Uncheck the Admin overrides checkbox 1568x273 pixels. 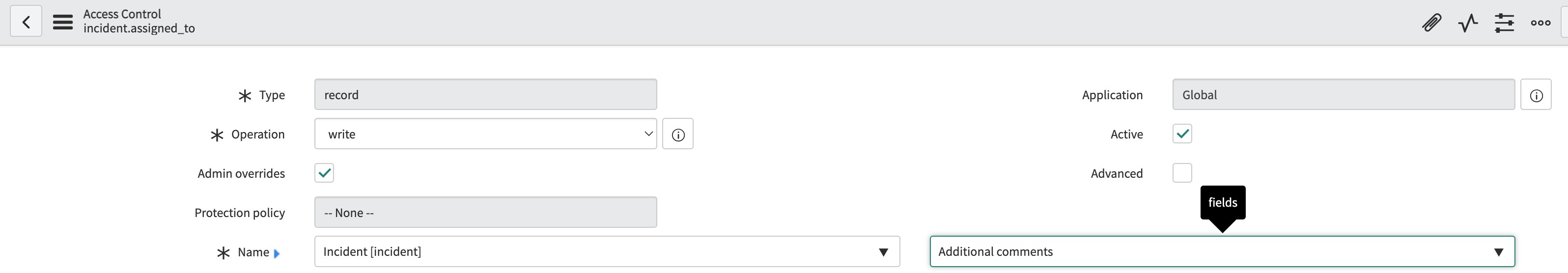tap(324, 173)
